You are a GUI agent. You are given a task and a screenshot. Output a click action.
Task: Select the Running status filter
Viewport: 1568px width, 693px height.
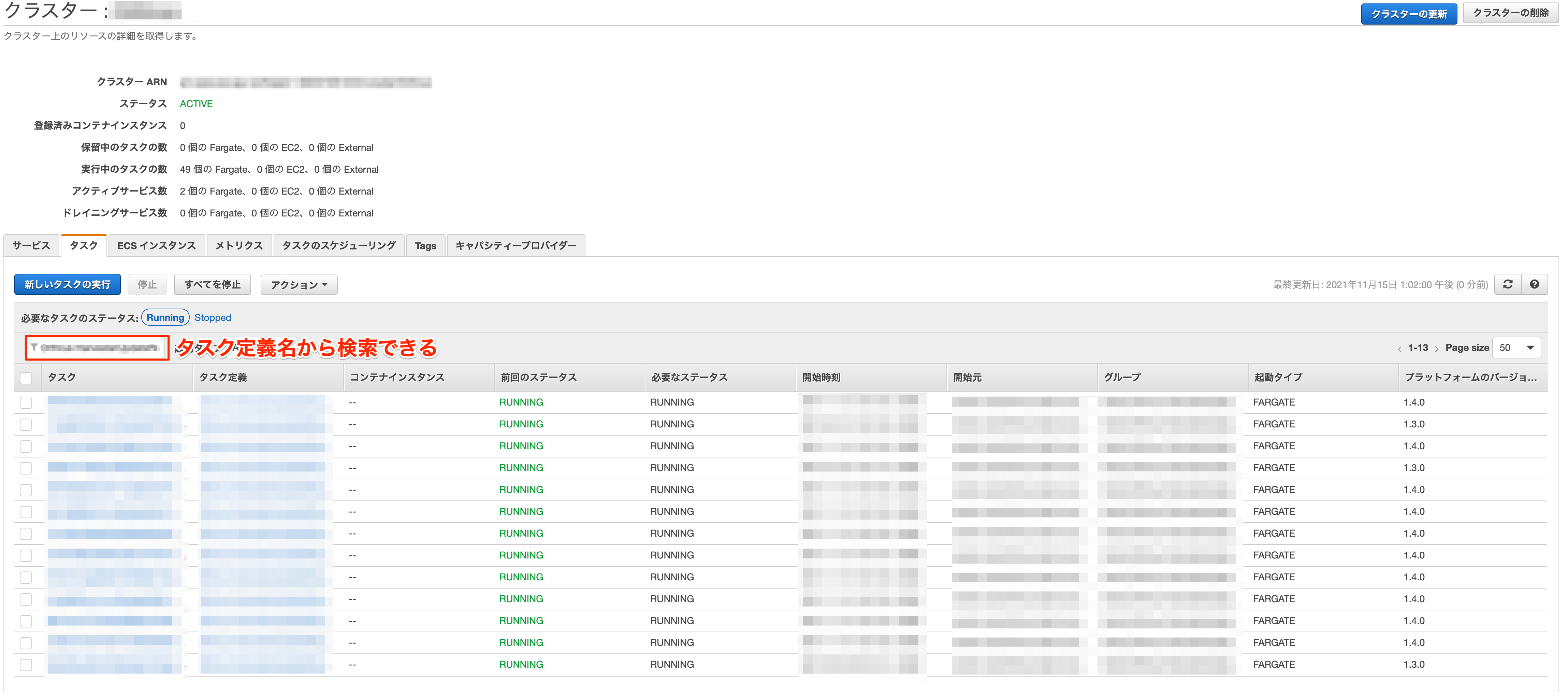[x=165, y=318]
